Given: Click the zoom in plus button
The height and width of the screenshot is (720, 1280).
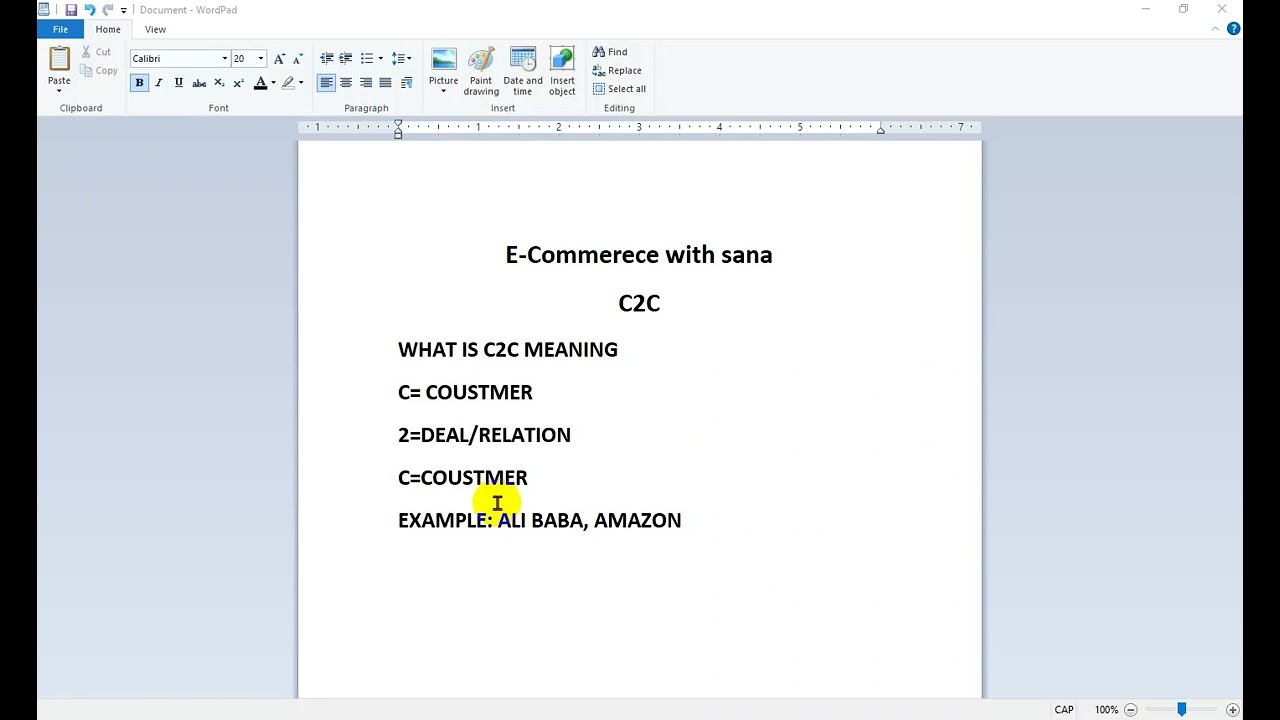Looking at the screenshot, I should point(1232,710).
